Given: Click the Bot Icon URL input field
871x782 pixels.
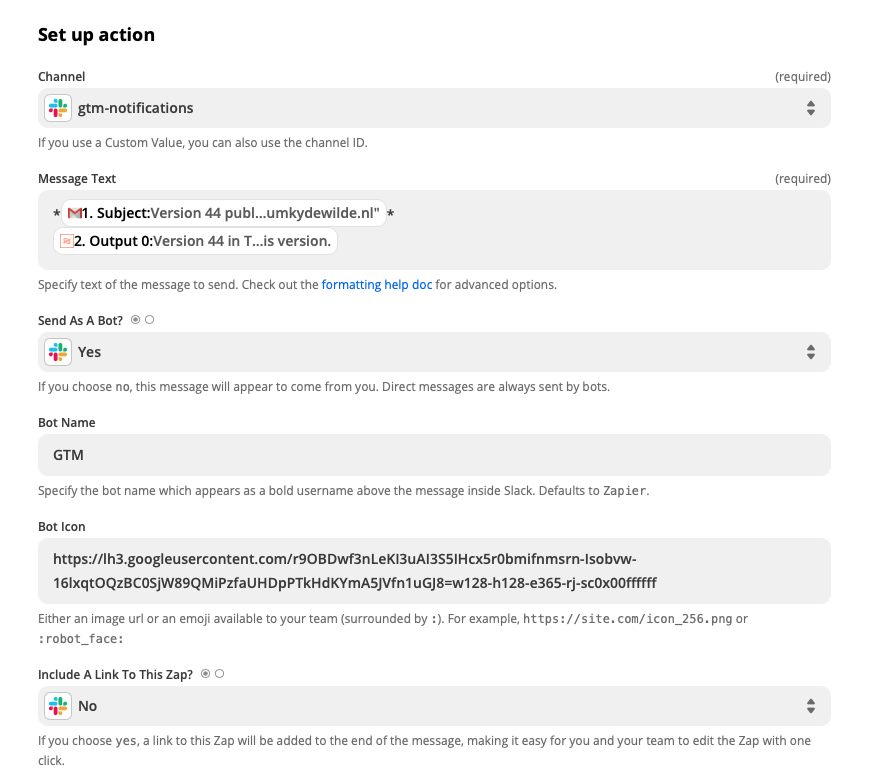Looking at the screenshot, I should click(434, 571).
